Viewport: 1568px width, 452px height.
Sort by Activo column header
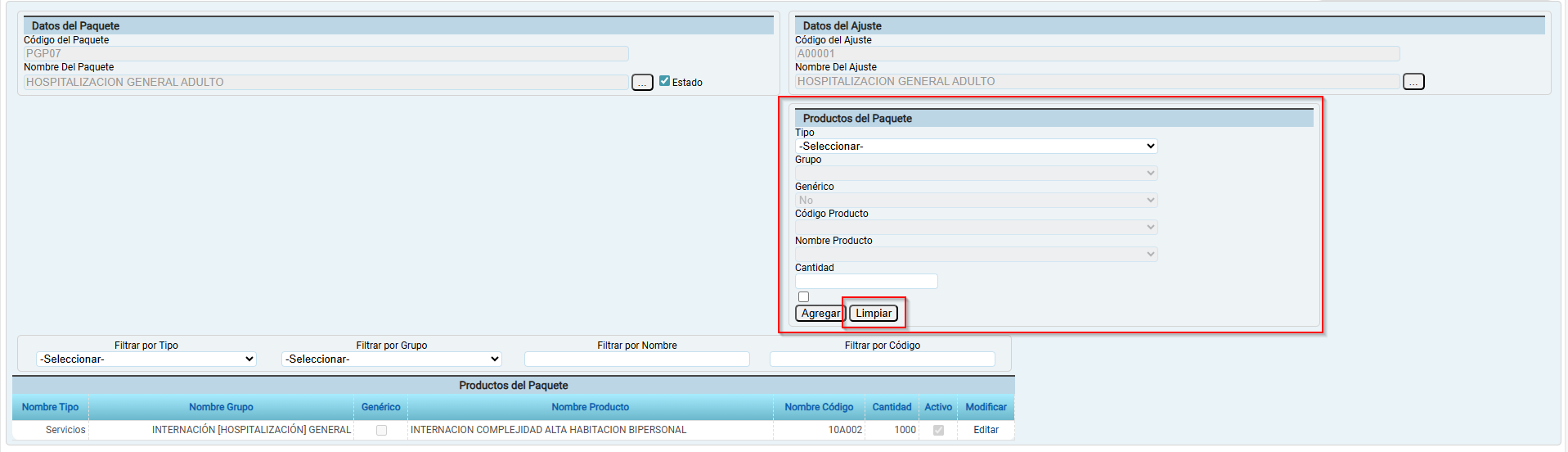click(x=938, y=407)
